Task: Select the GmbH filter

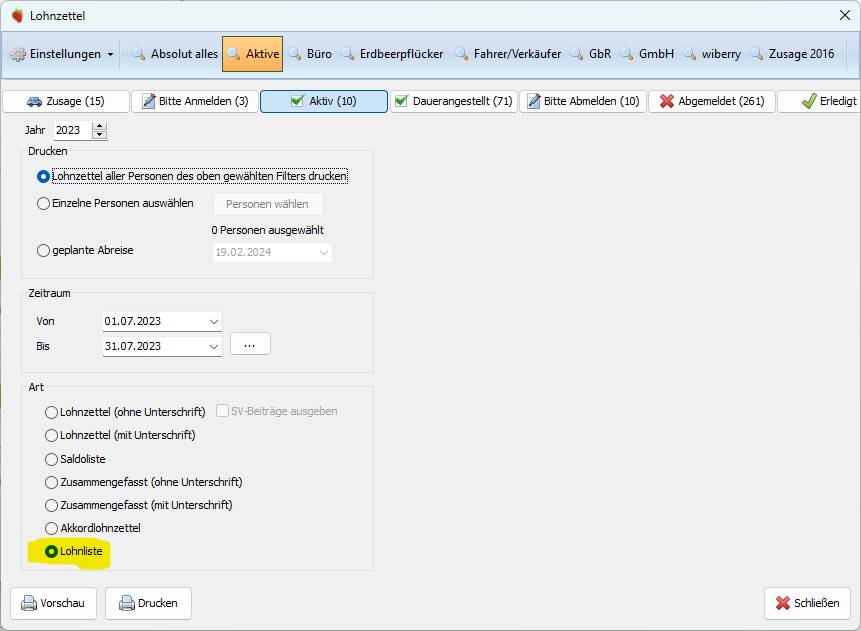Action: [x=647, y=54]
